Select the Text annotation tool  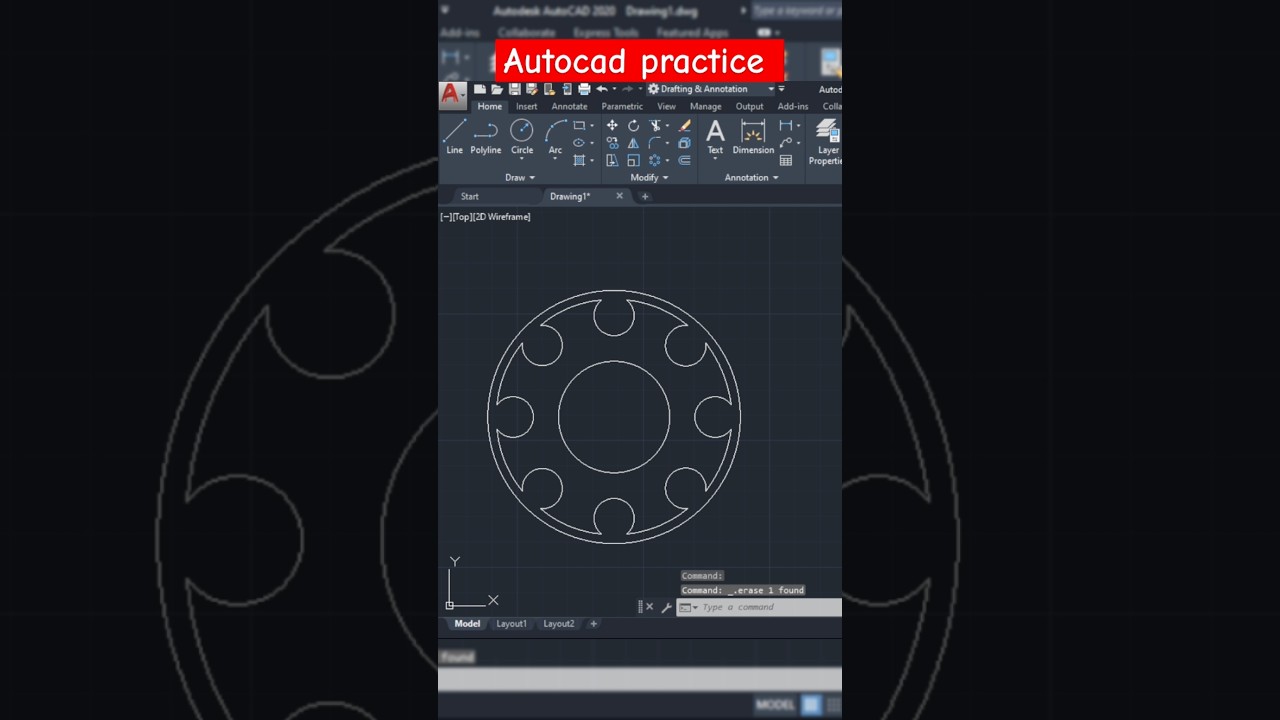click(715, 136)
